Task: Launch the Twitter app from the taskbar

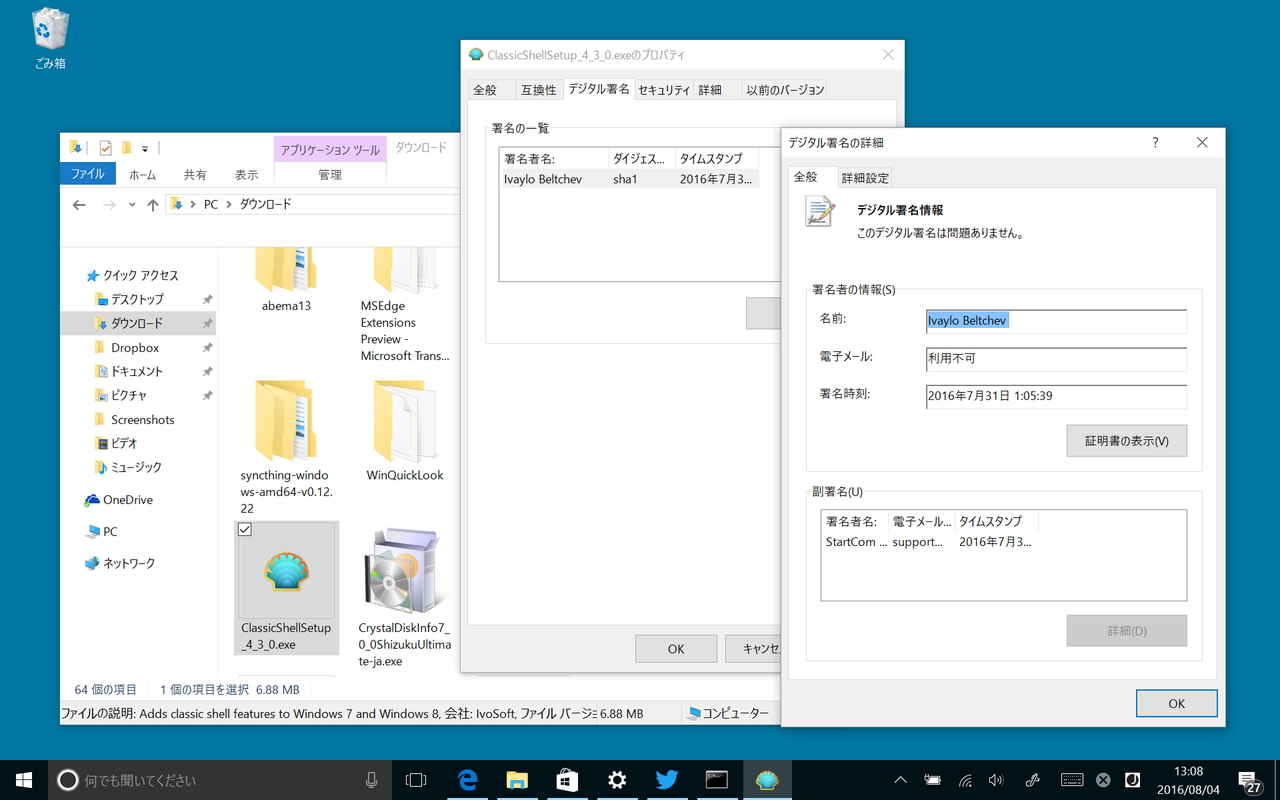Action: pos(667,779)
